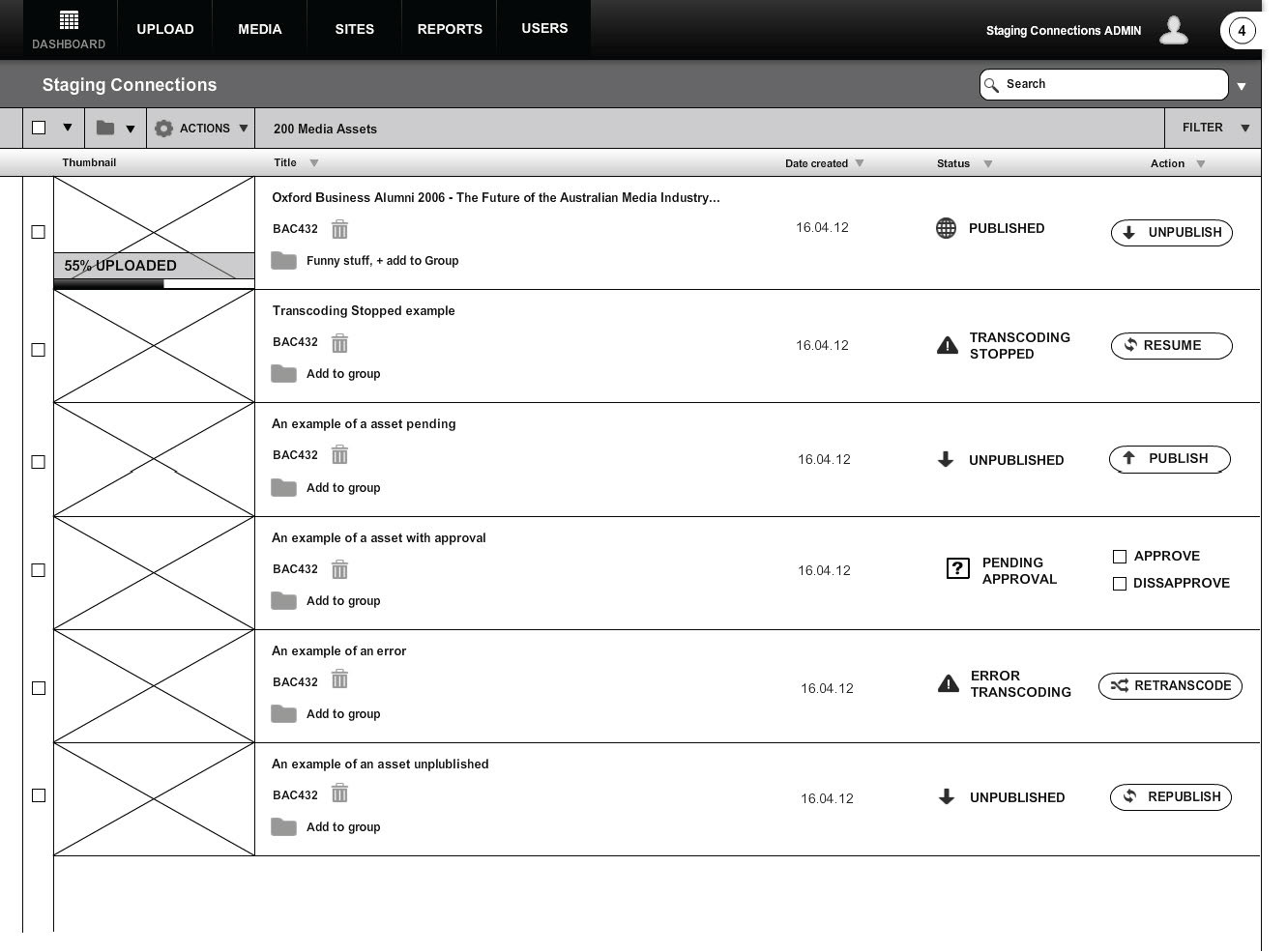This screenshot has height=952, width=1287.
Task: Sort by Status column arrow
Action: coord(988,163)
